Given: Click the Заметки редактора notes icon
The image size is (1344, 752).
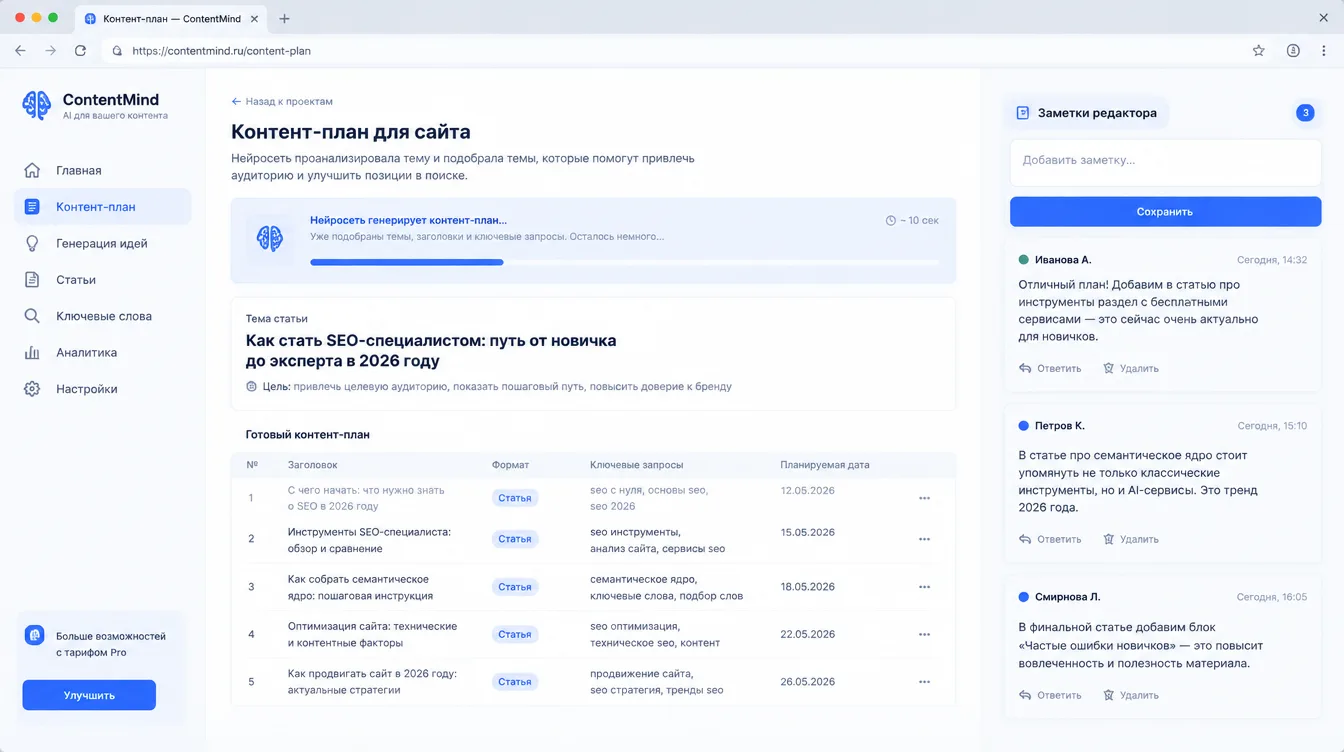Looking at the screenshot, I should click(1023, 113).
